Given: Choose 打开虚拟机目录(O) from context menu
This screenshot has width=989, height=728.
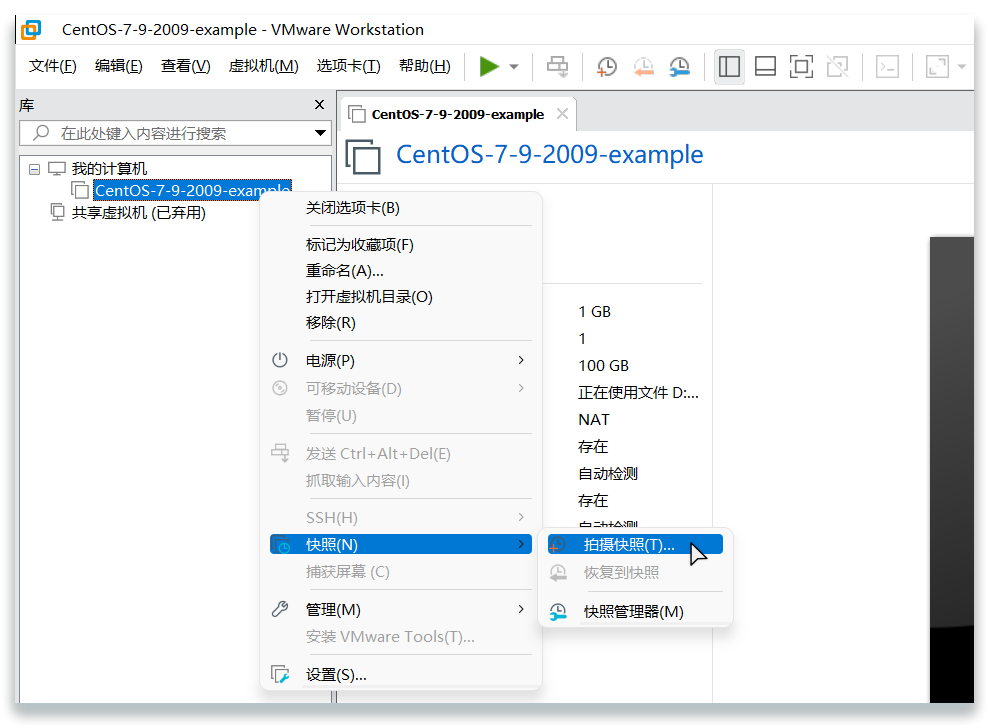Looking at the screenshot, I should (401, 296).
